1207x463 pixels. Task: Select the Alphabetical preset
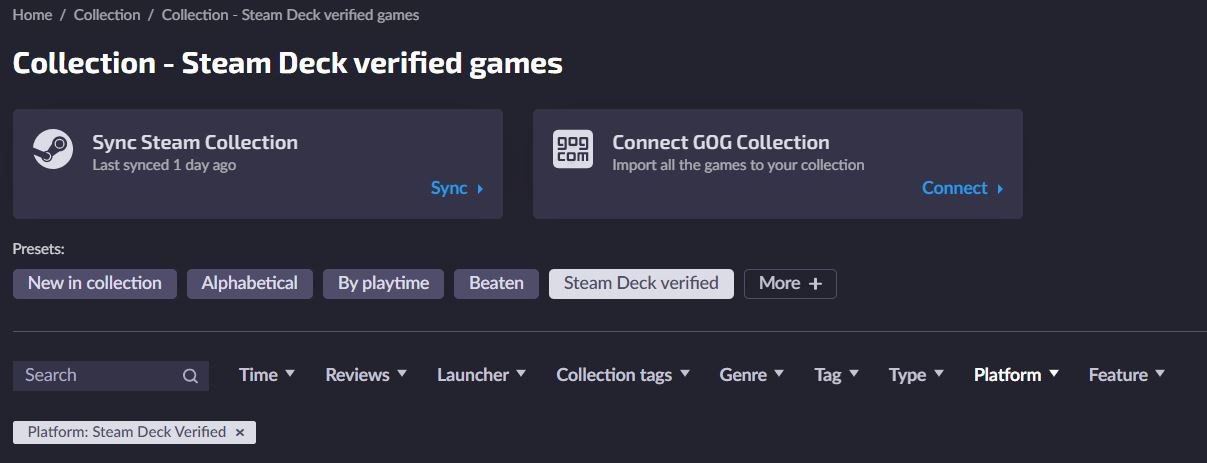tap(250, 283)
